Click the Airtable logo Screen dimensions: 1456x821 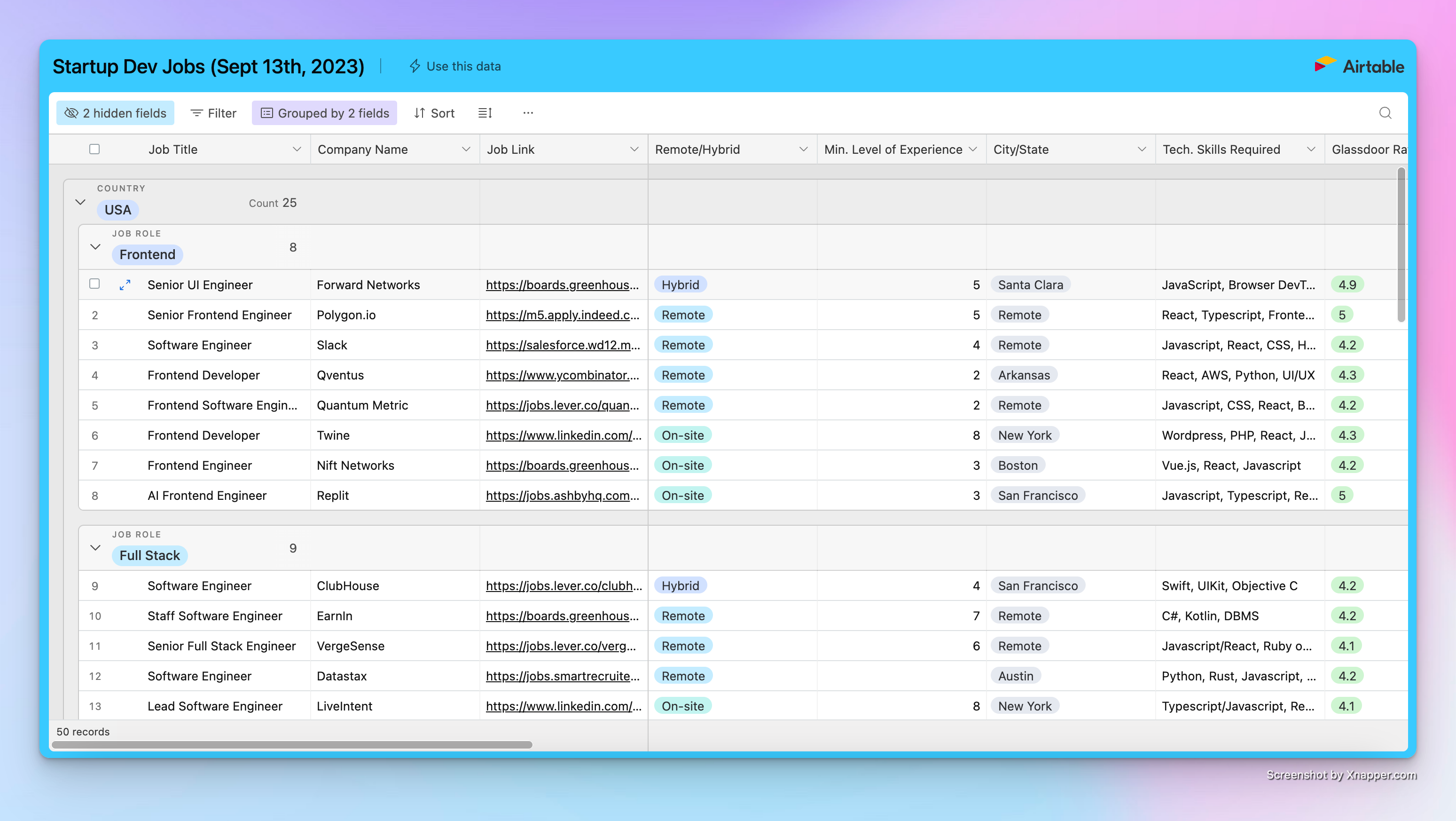click(1359, 66)
